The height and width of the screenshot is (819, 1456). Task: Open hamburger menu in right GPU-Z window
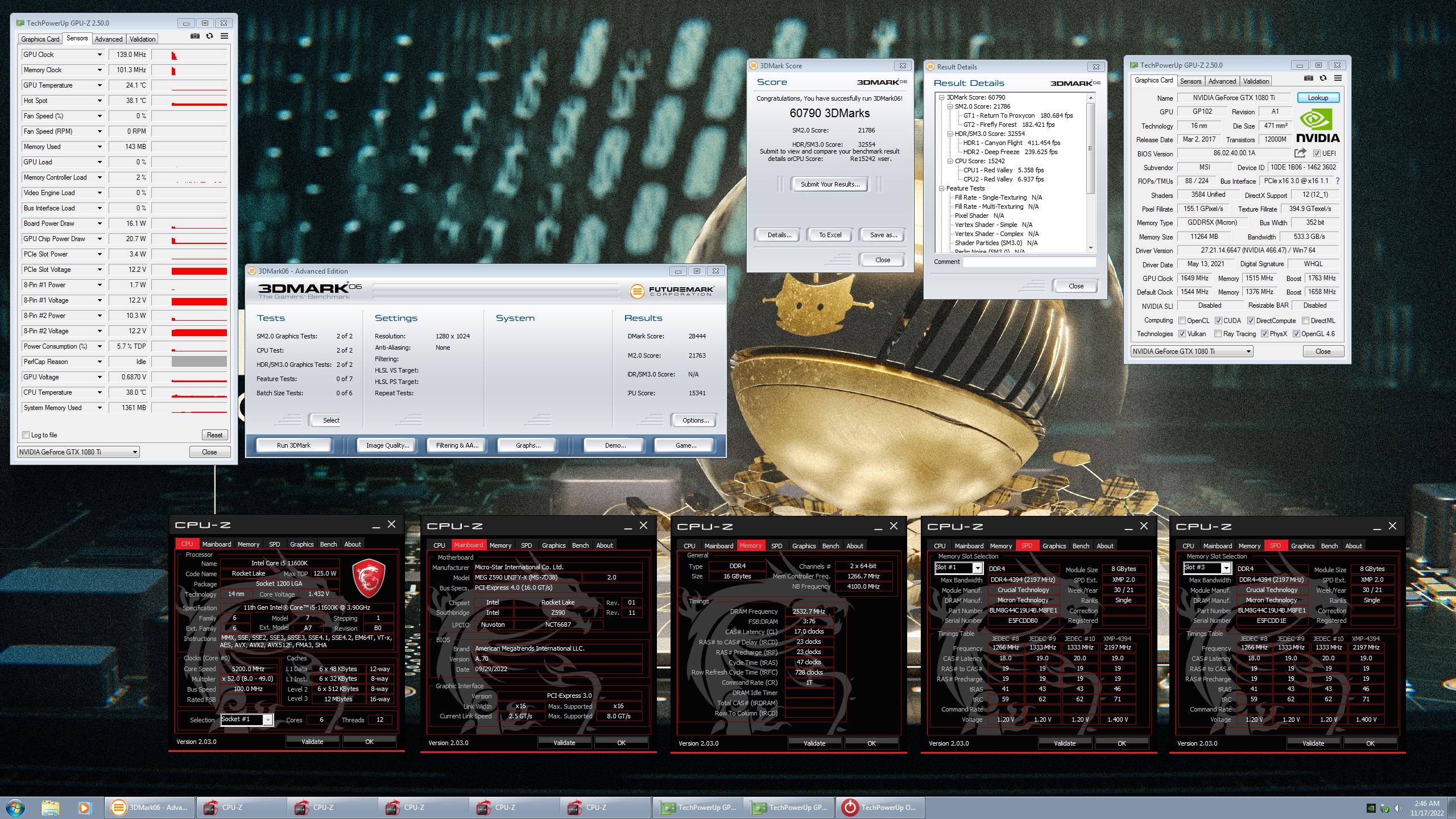[x=1338, y=78]
